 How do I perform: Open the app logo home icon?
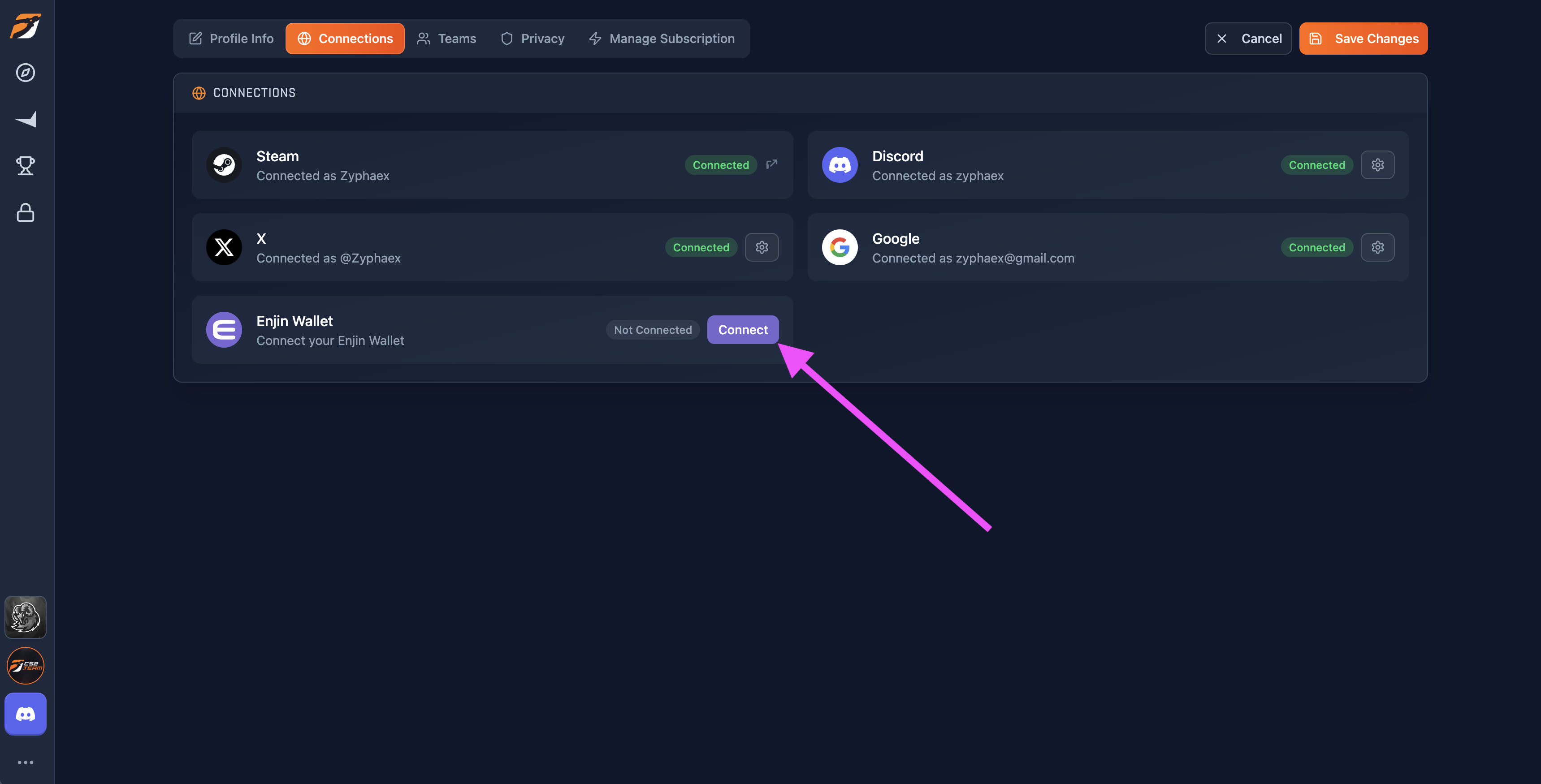26,26
